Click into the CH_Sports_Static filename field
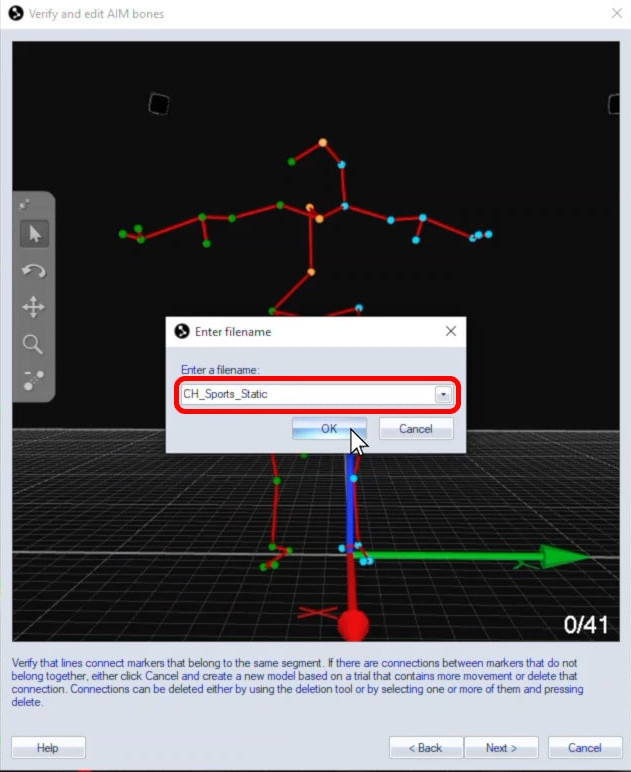 [305, 394]
